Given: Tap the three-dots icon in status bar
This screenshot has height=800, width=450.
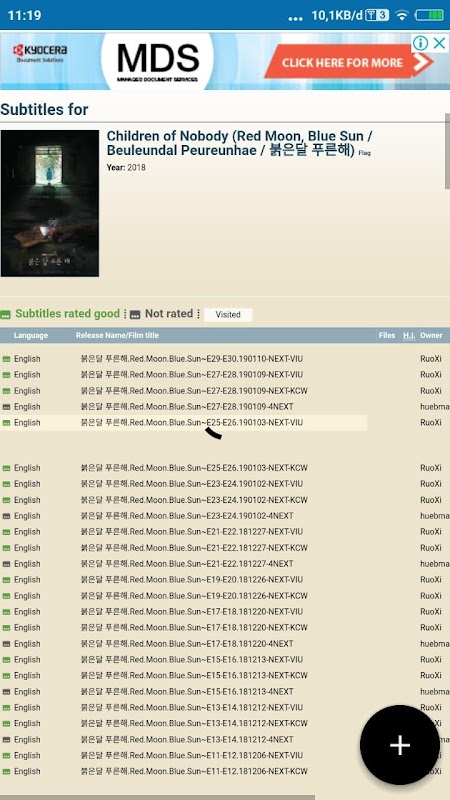Looking at the screenshot, I should [295, 18].
